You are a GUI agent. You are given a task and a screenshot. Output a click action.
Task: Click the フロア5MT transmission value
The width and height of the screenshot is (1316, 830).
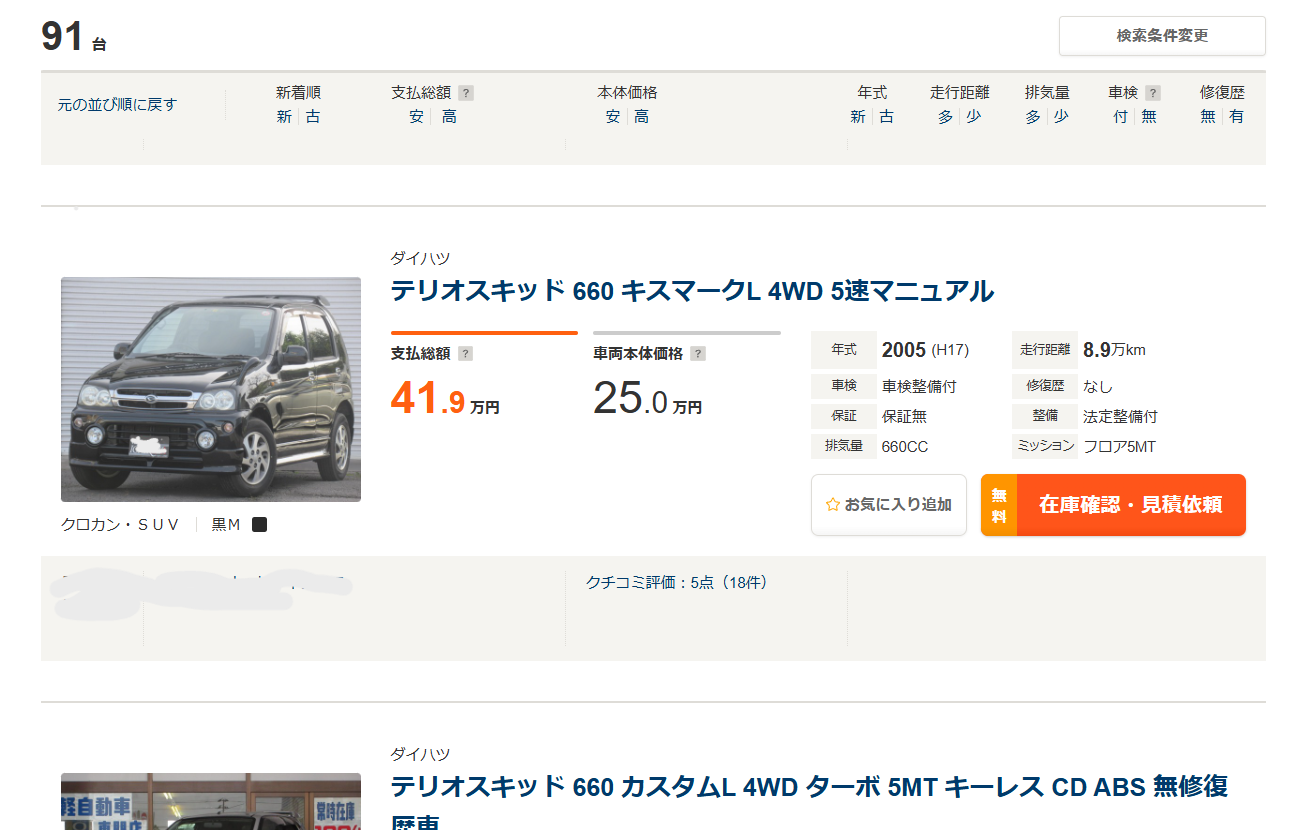click(x=1119, y=446)
